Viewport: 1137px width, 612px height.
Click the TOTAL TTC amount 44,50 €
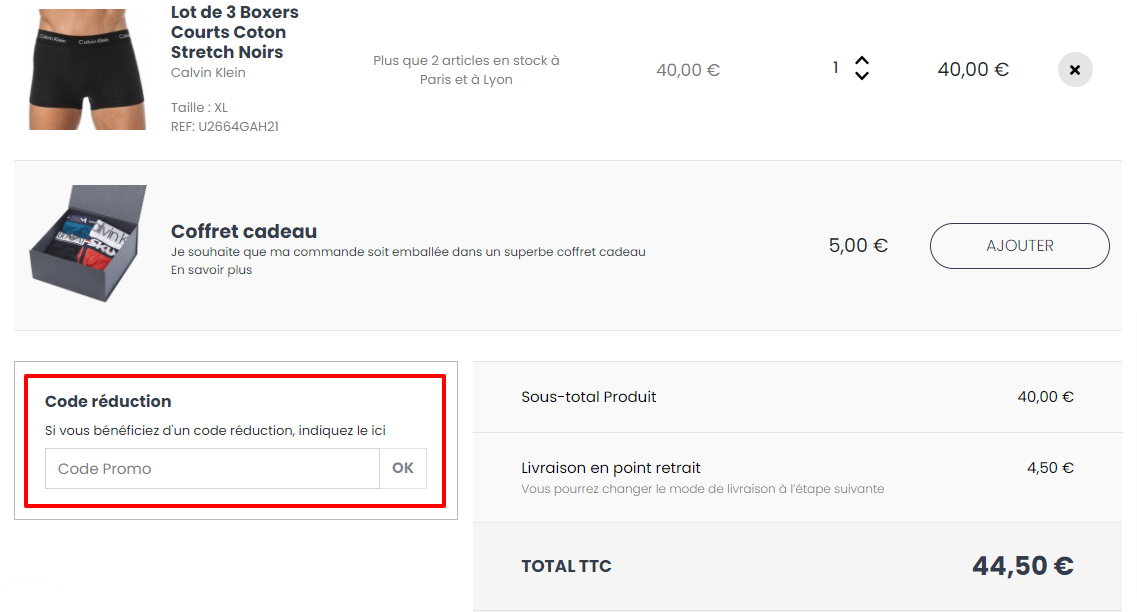tap(1022, 566)
